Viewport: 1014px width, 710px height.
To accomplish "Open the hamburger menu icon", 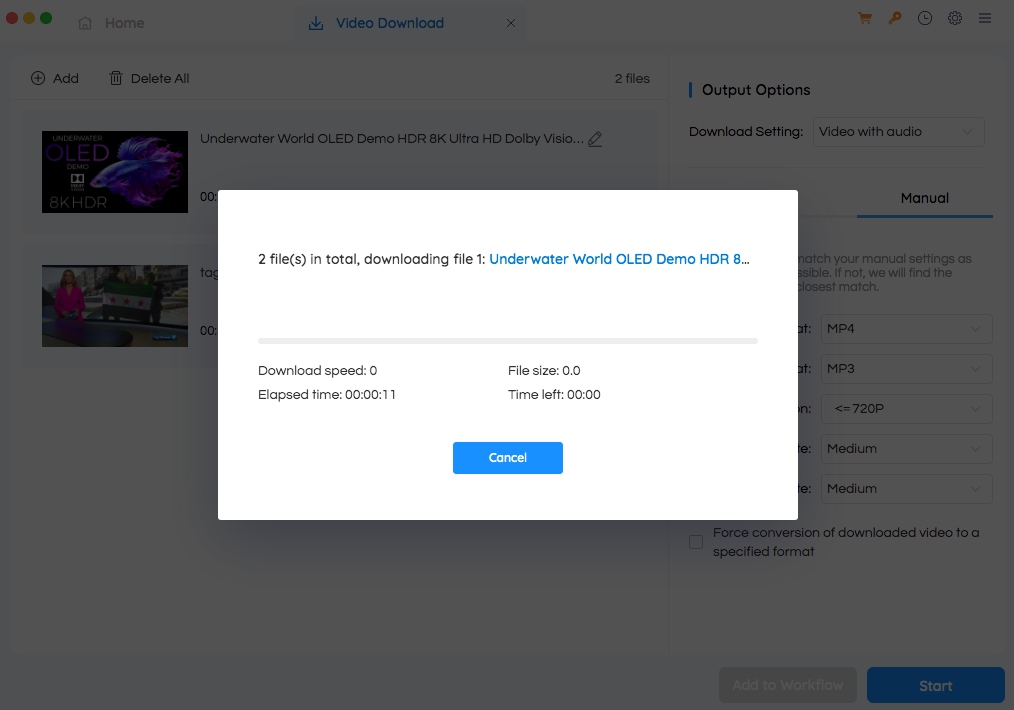I will [x=985, y=18].
